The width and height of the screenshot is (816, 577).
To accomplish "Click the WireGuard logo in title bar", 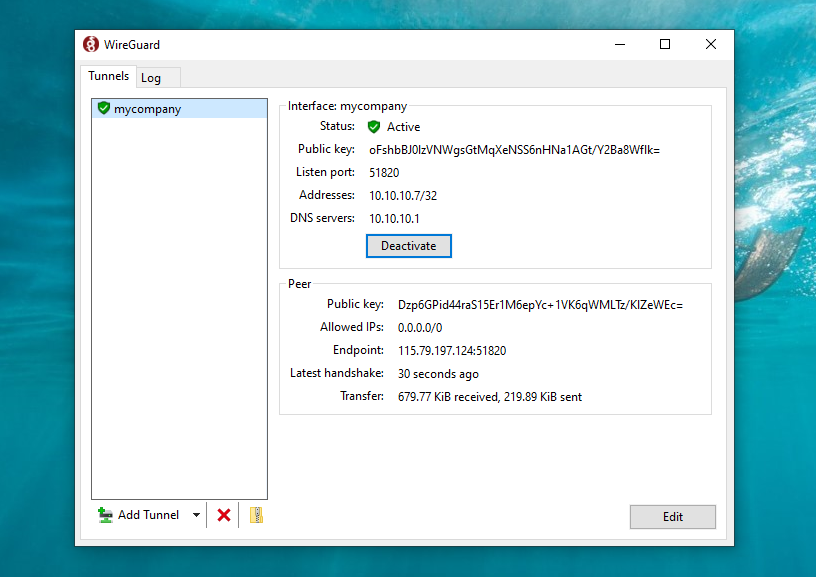I will [x=91, y=44].
